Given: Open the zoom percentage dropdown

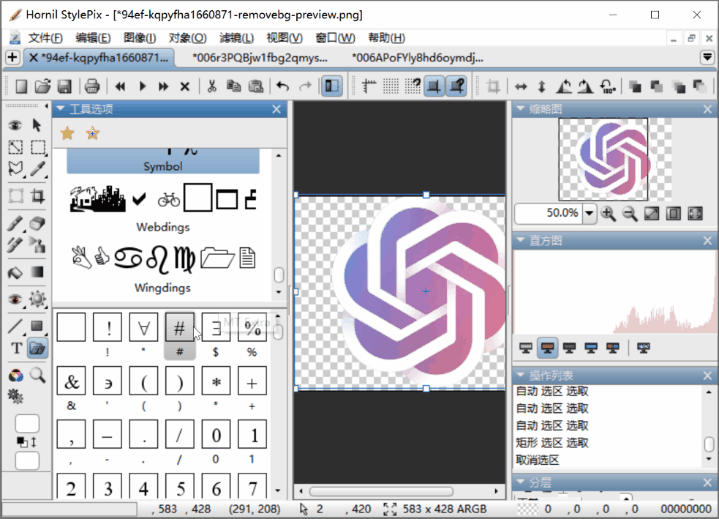Looking at the screenshot, I should tap(589, 213).
